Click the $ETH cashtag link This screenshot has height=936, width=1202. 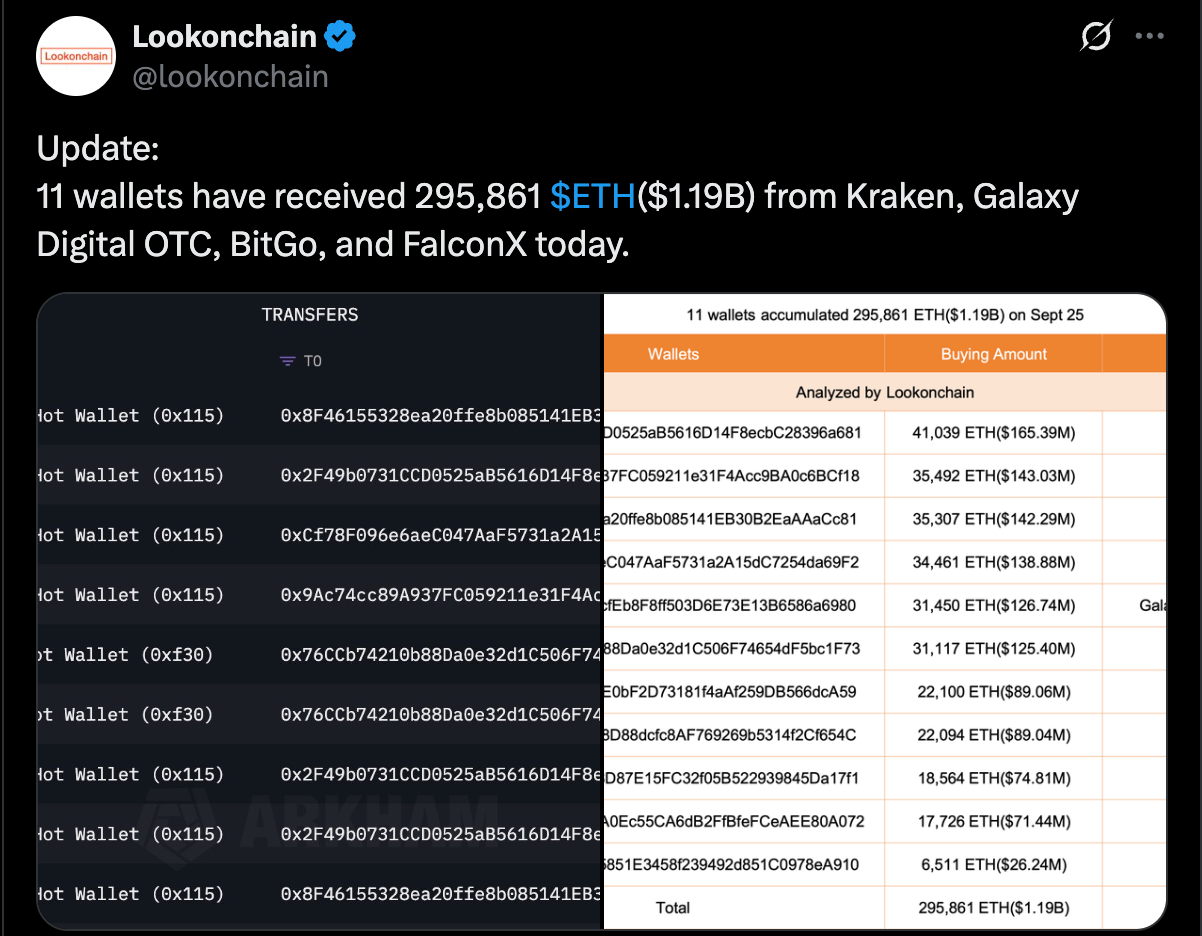point(593,197)
